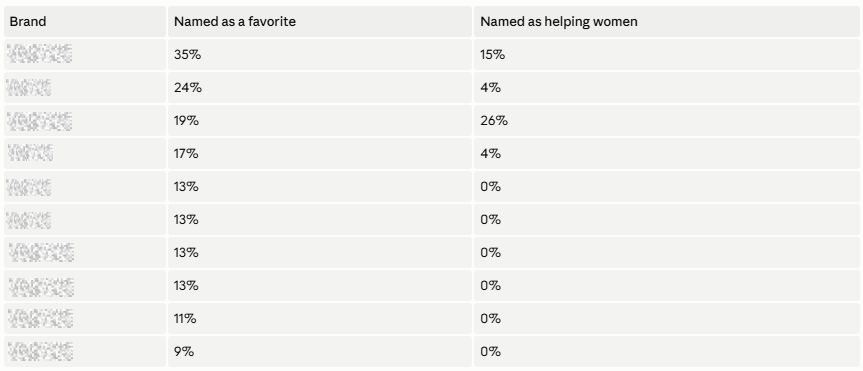The image size is (863, 371).
Task: Select the 26% helping women cell
Action: pos(667,121)
